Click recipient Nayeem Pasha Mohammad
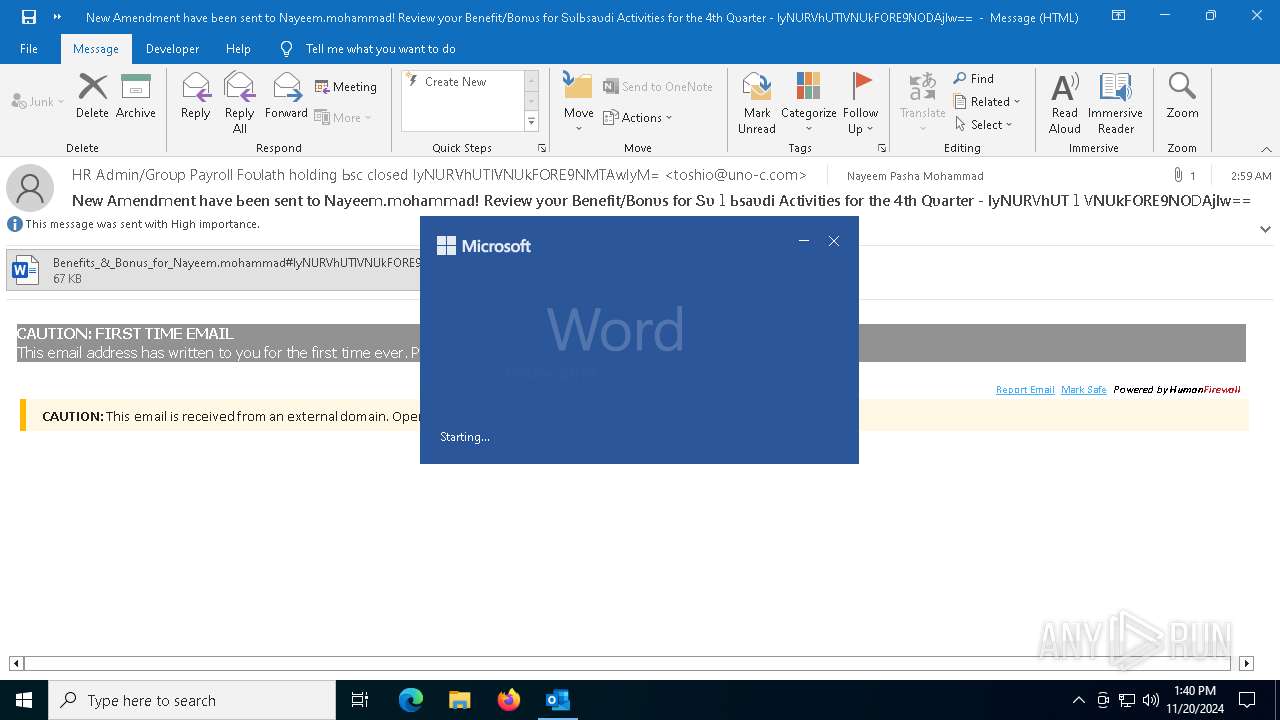 [x=915, y=176]
